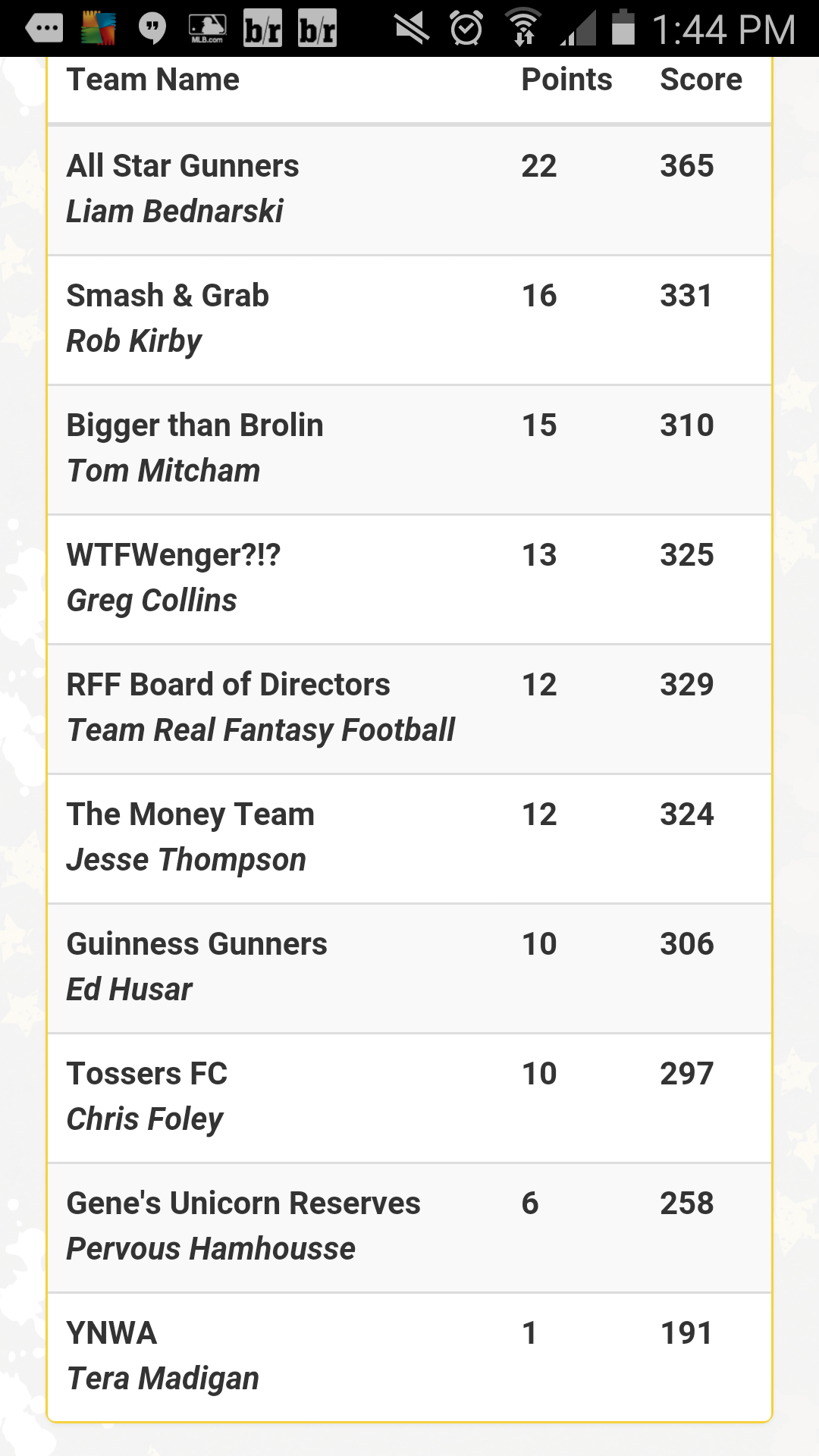The height and width of the screenshot is (1456, 819).
Task: Select the Score column header
Action: pyautogui.click(x=701, y=80)
